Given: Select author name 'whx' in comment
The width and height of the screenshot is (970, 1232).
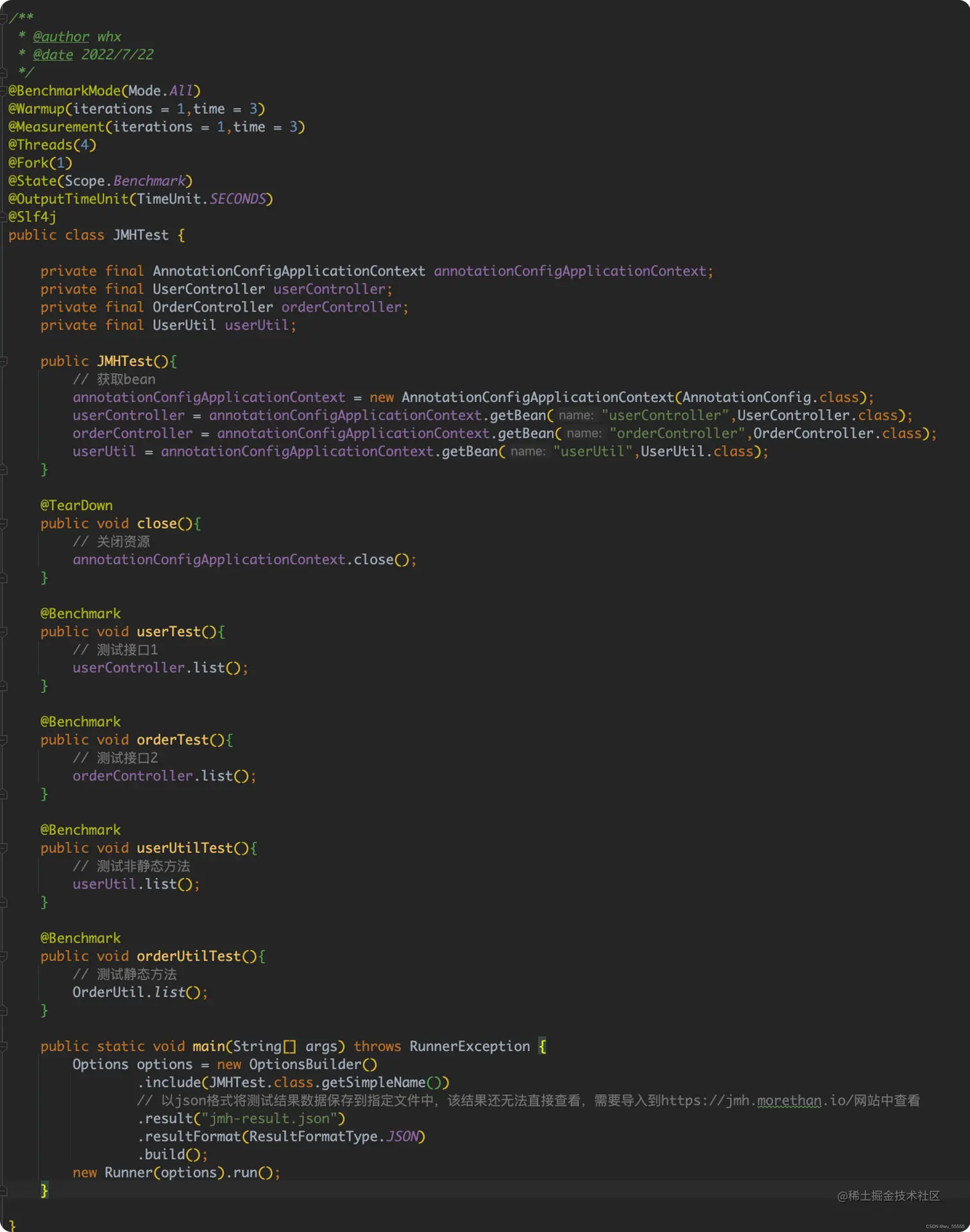Looking at the screenshot, I should 109,37.
